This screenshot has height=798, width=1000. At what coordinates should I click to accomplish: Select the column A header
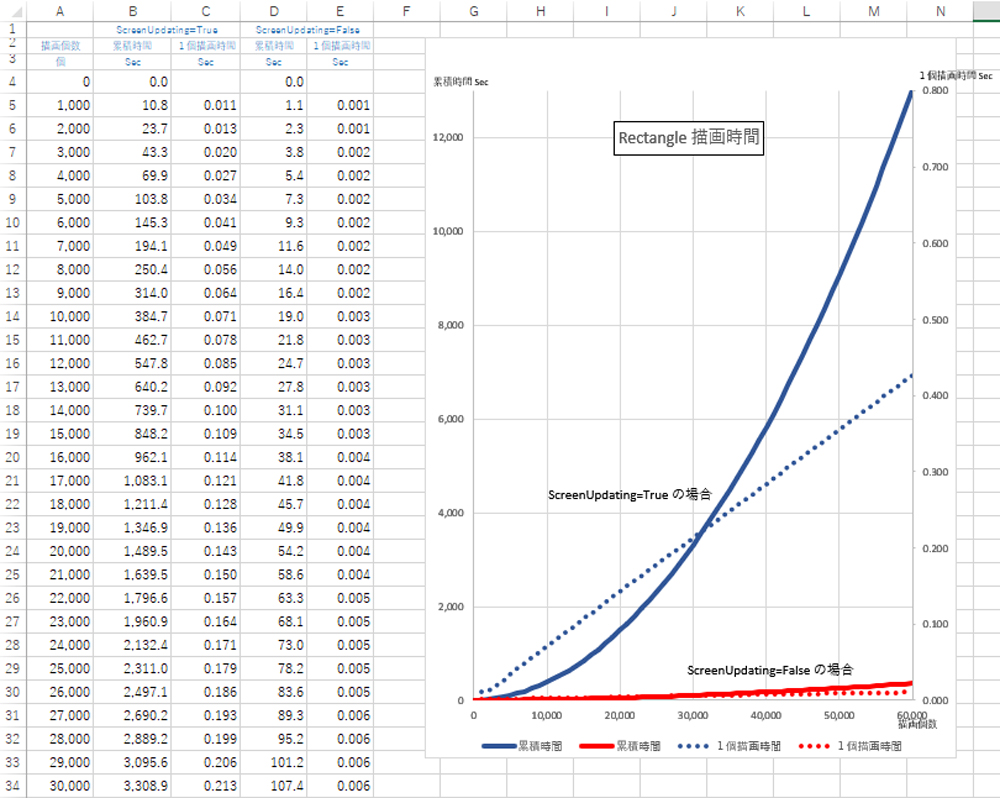[60, 11]
